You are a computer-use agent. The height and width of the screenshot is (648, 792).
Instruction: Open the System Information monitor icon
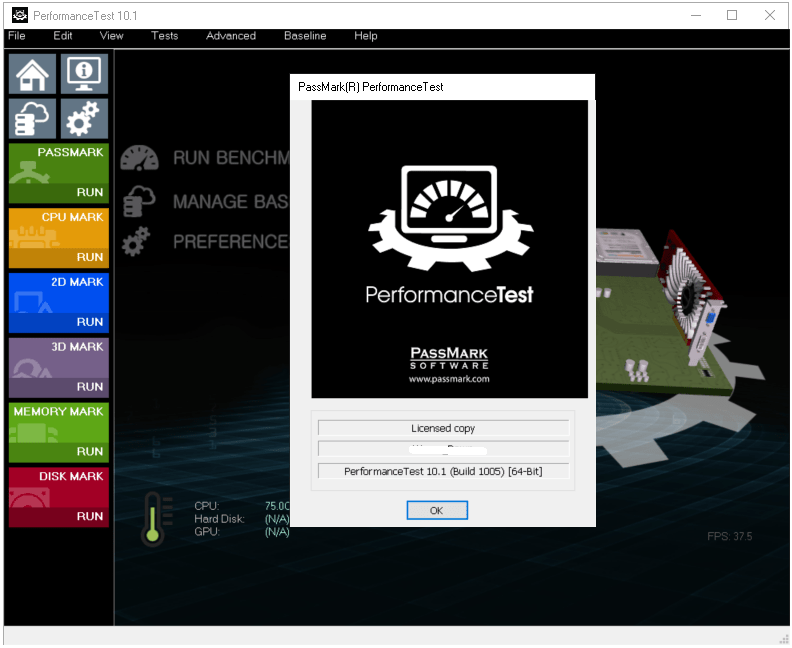pyautogui.click(x=84, y=74)
